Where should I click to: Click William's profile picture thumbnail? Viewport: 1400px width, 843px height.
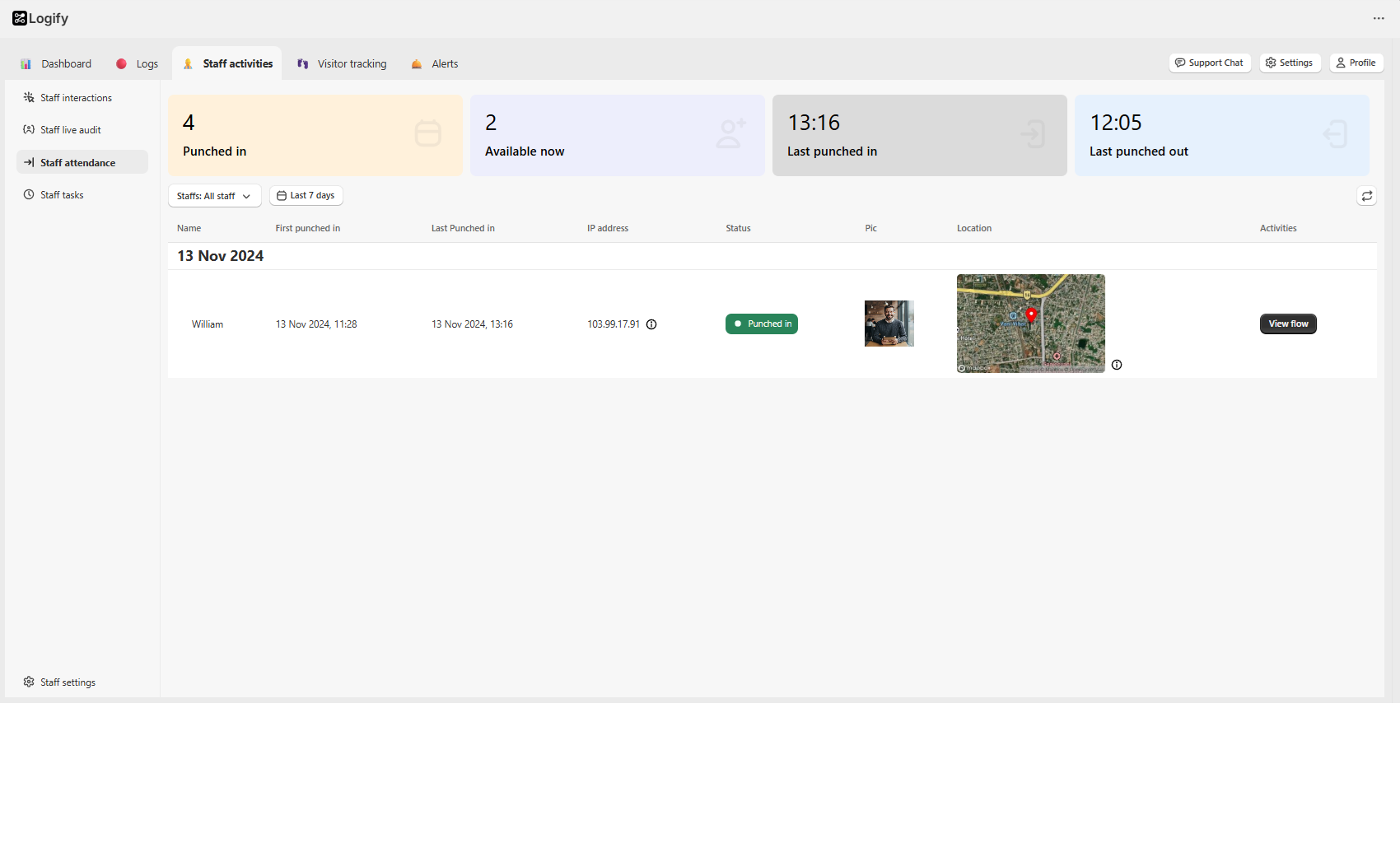(x=889, y=324)
